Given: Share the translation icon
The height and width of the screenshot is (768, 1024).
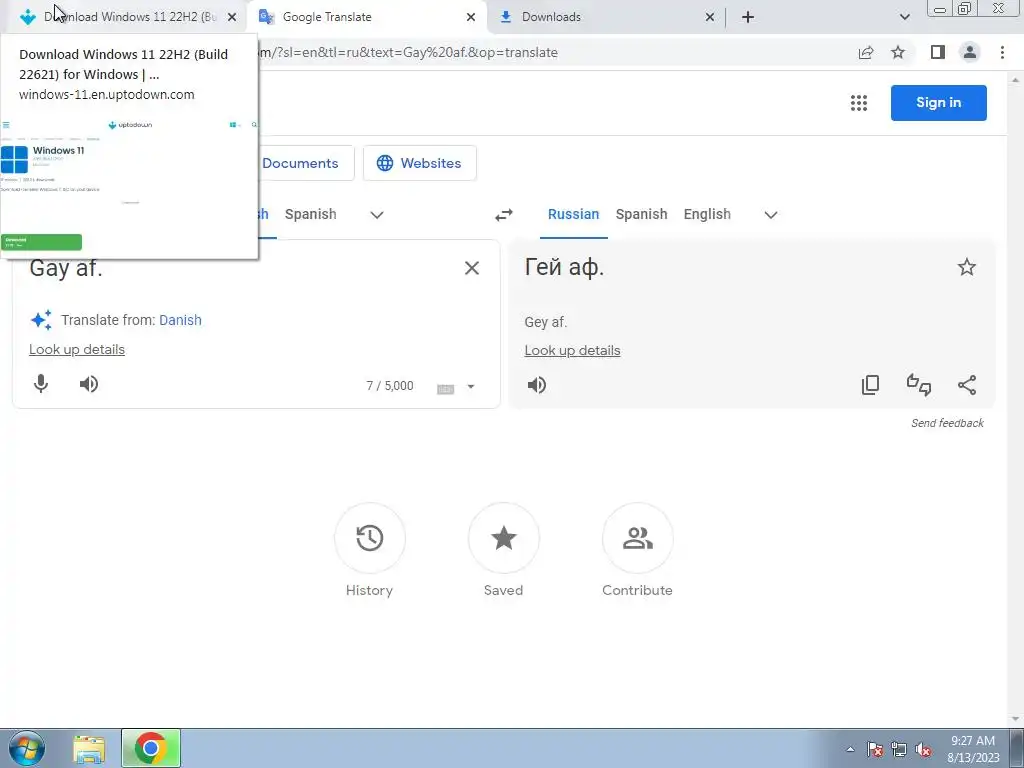Looking at the screenshot, I should [967, 385].
